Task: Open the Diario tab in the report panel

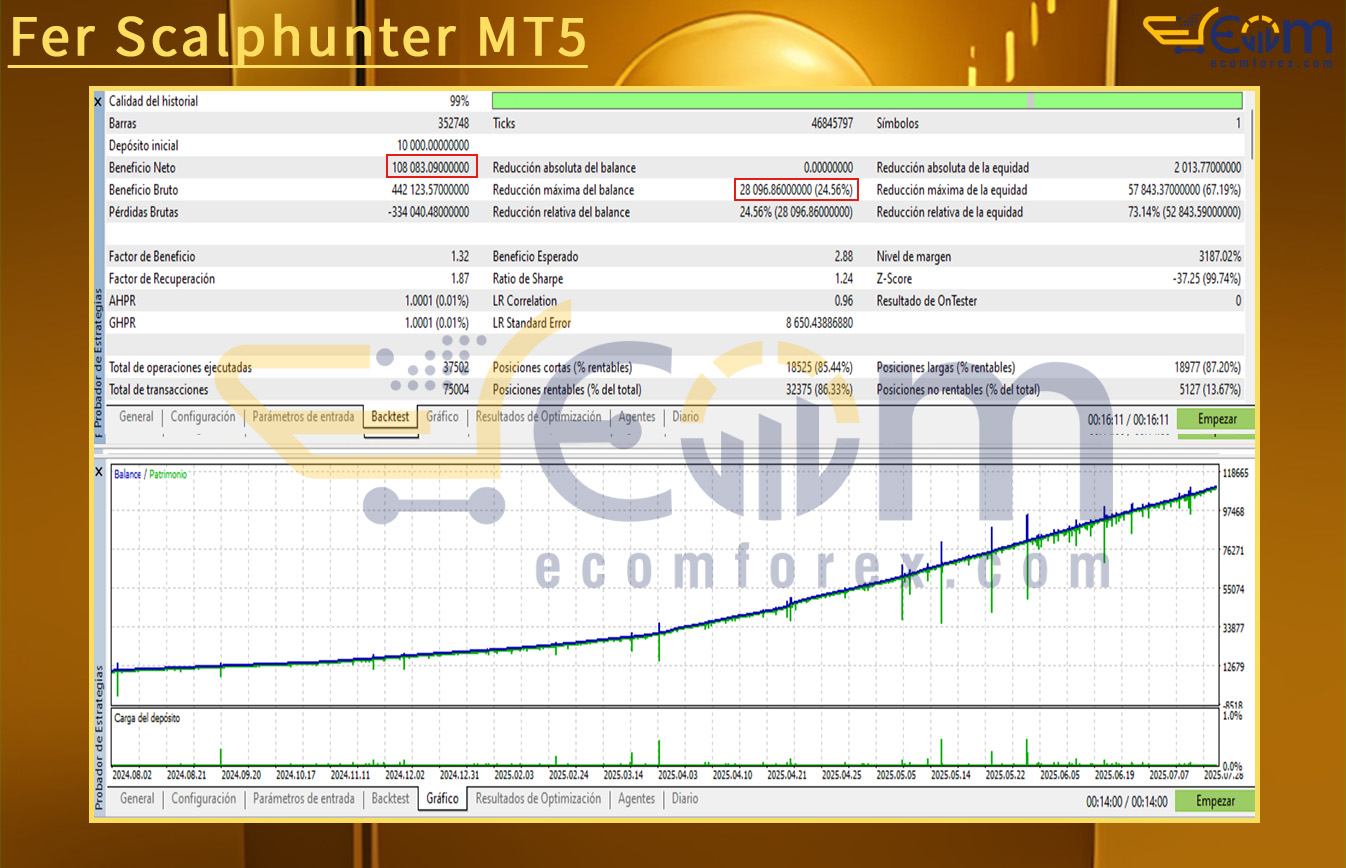Action: [x=685, y=417]
